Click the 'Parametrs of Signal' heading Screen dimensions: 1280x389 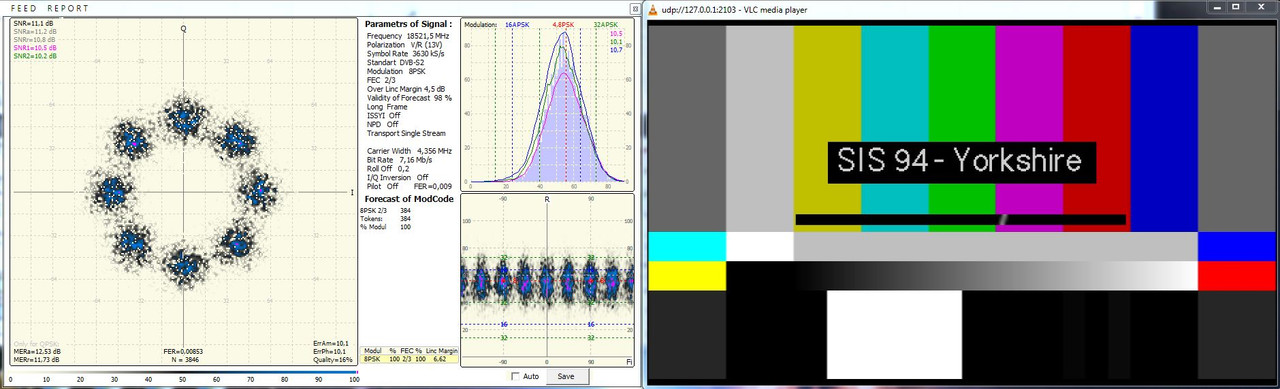[x=408, y=23]
